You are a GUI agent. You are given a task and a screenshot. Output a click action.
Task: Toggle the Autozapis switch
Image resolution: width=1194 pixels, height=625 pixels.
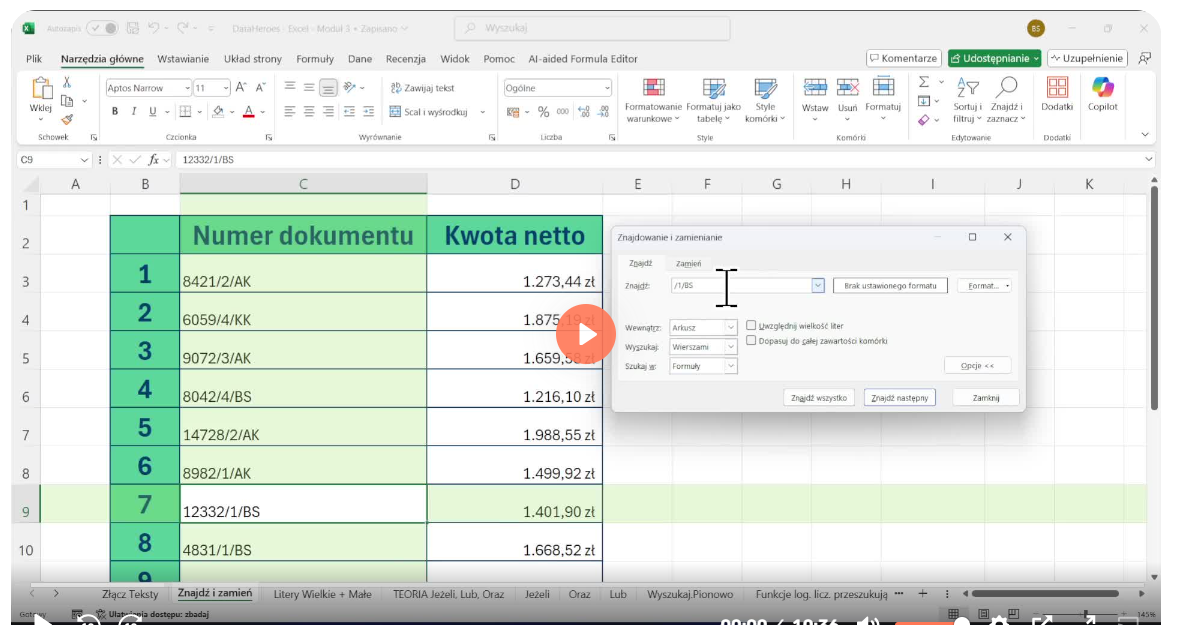(x=103, y=28)
